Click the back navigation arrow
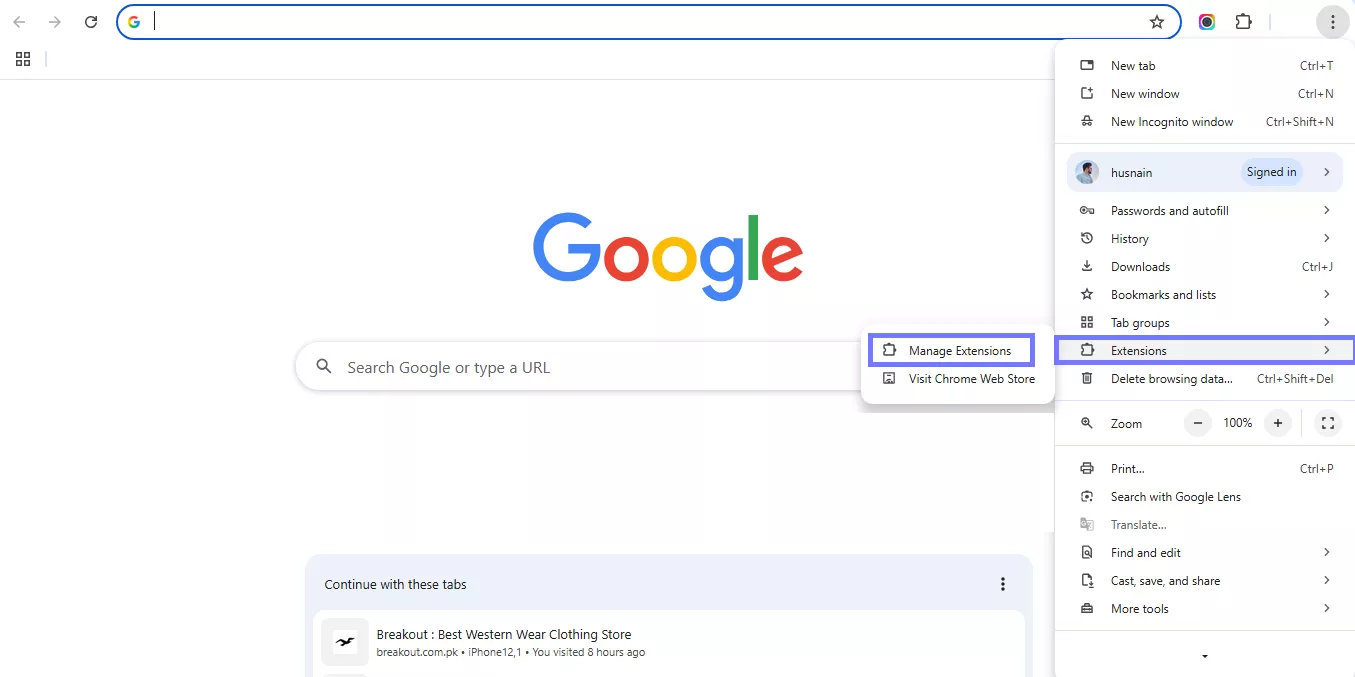Screen dimensions: 1355x677 pos(19,21)
